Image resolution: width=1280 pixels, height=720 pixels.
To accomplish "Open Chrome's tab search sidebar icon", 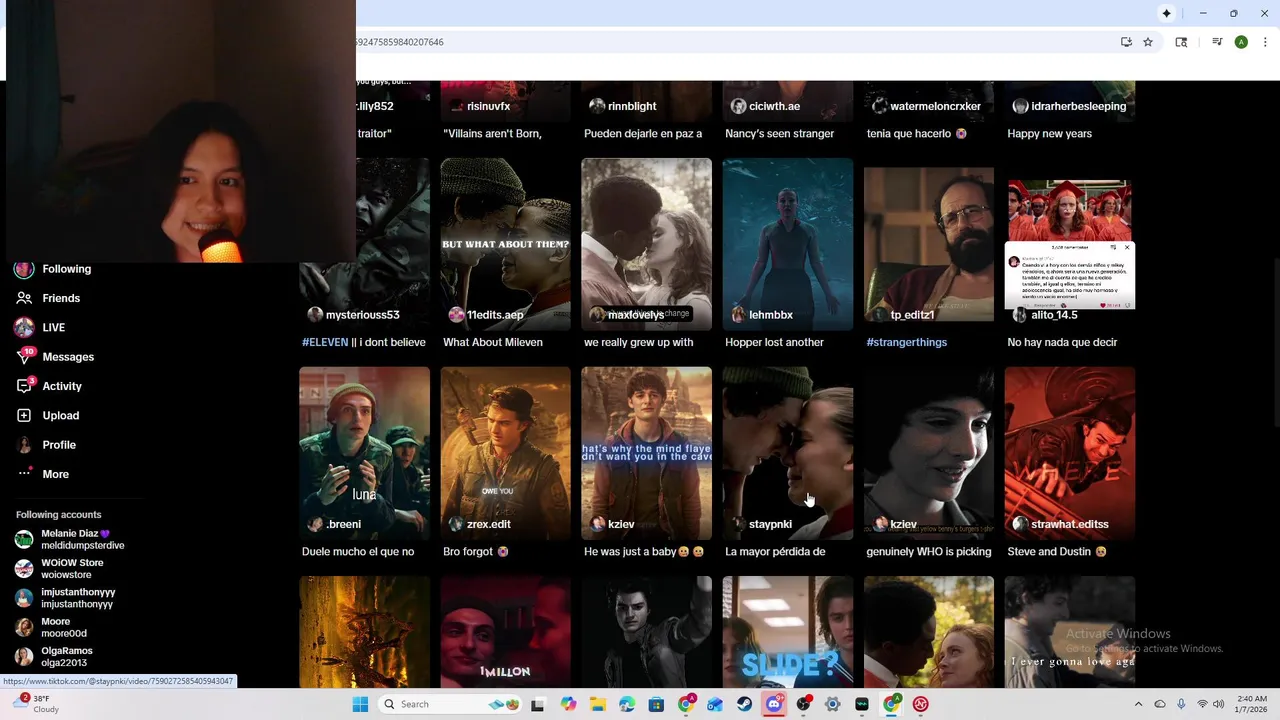I will [1181, 42].
